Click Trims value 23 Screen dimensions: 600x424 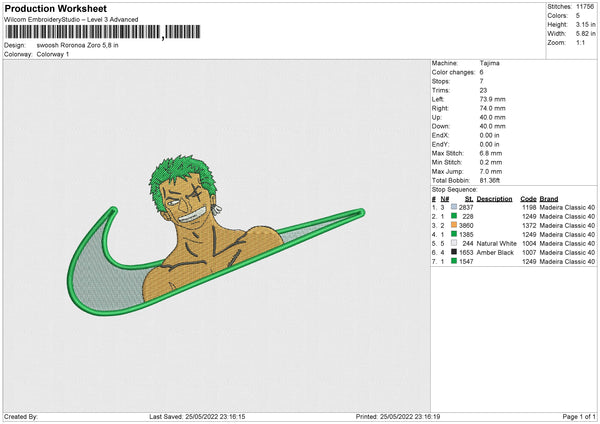483,90
